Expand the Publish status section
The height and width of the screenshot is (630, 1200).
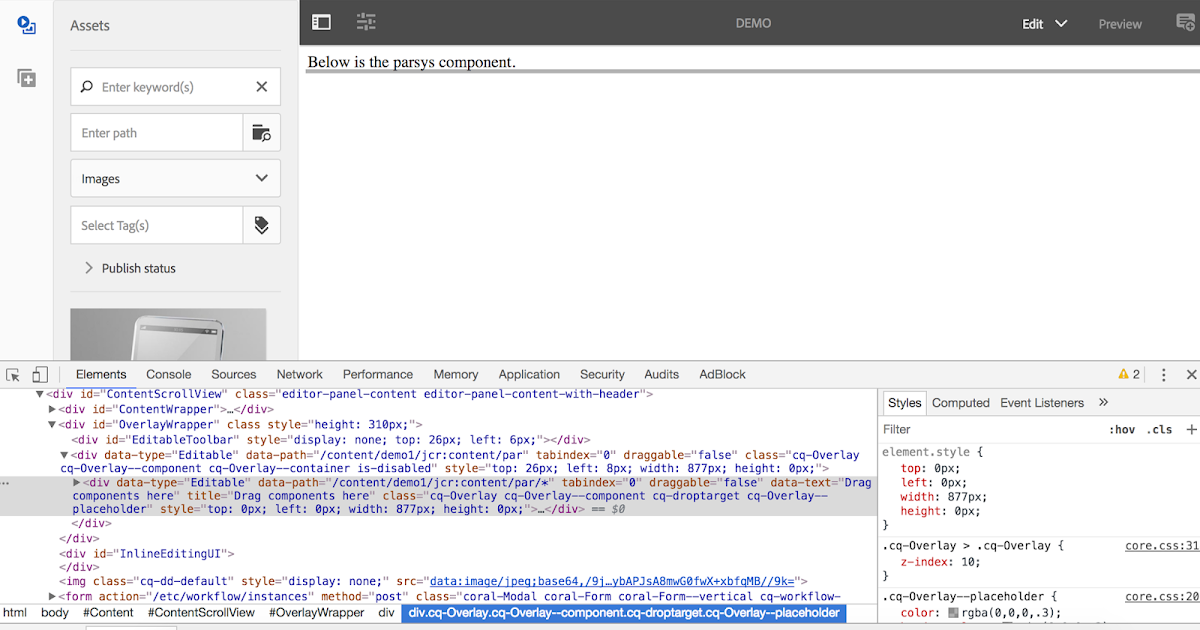(134, 268)
